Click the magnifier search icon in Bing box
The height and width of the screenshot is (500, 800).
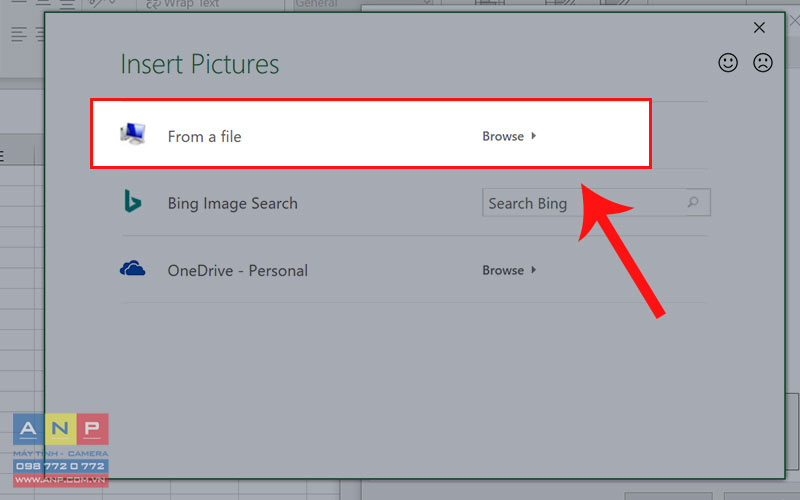coord(693,202)
